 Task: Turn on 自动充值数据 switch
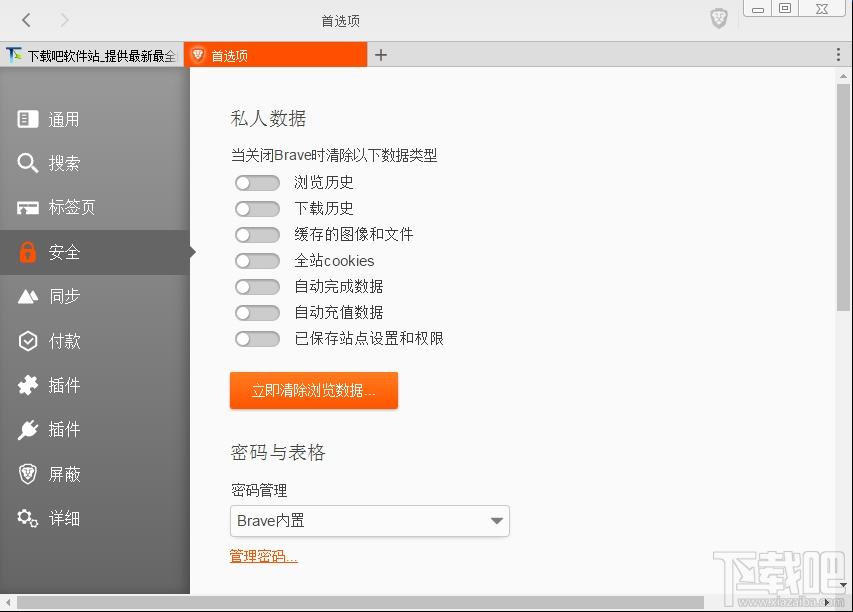click(x=257, y=313)
